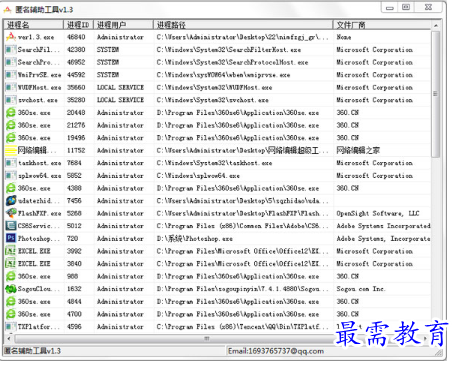The height and width of the screenshot is (365, 457).
Task: Click 360se.exe icon with PID 4844
Action: (11, 301)
